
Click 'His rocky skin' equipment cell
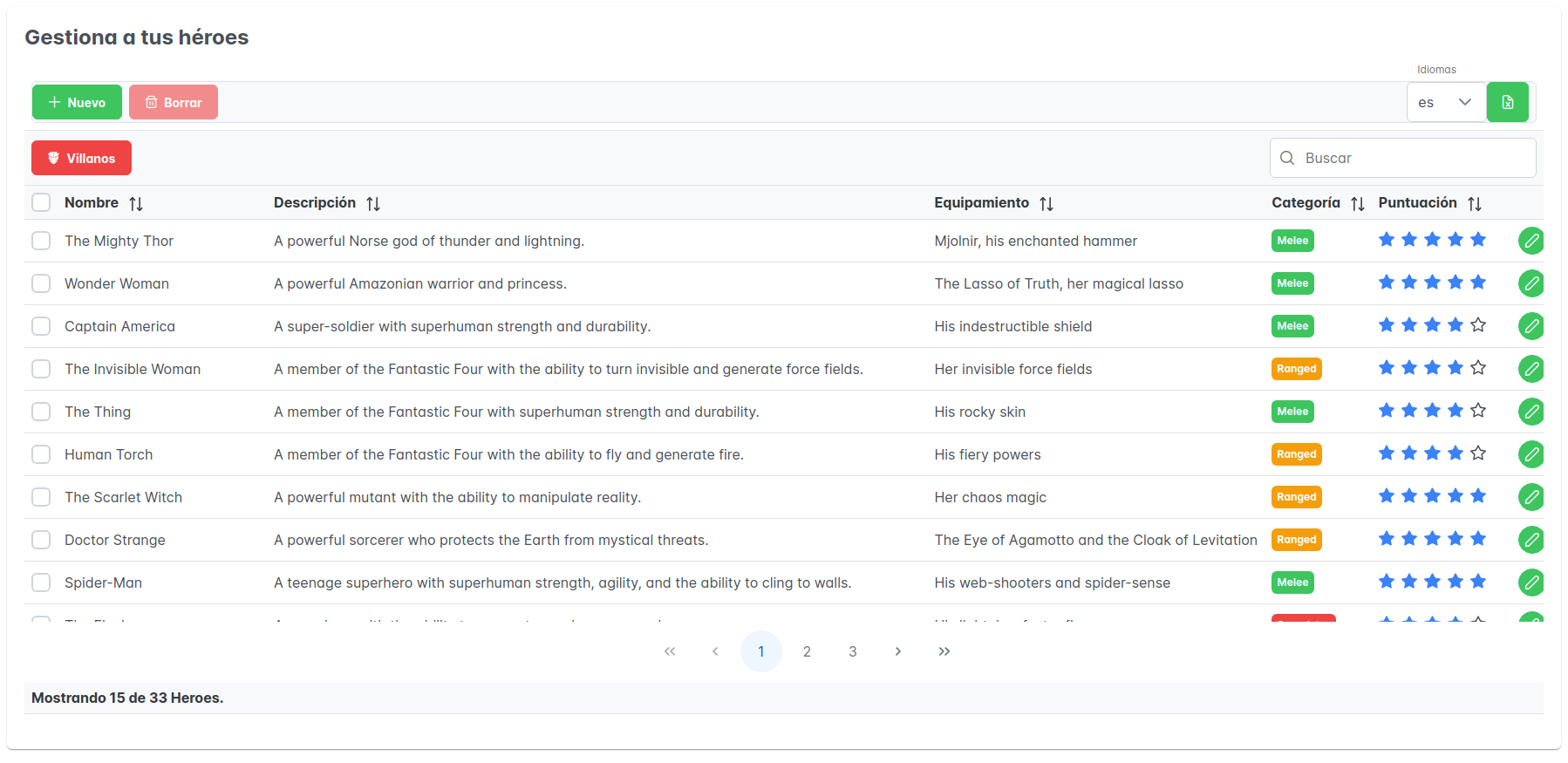tap(980, 412)
